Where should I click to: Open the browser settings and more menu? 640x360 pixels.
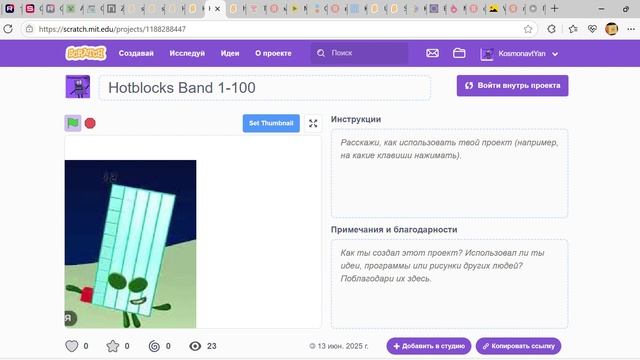[x=631, y=29]
